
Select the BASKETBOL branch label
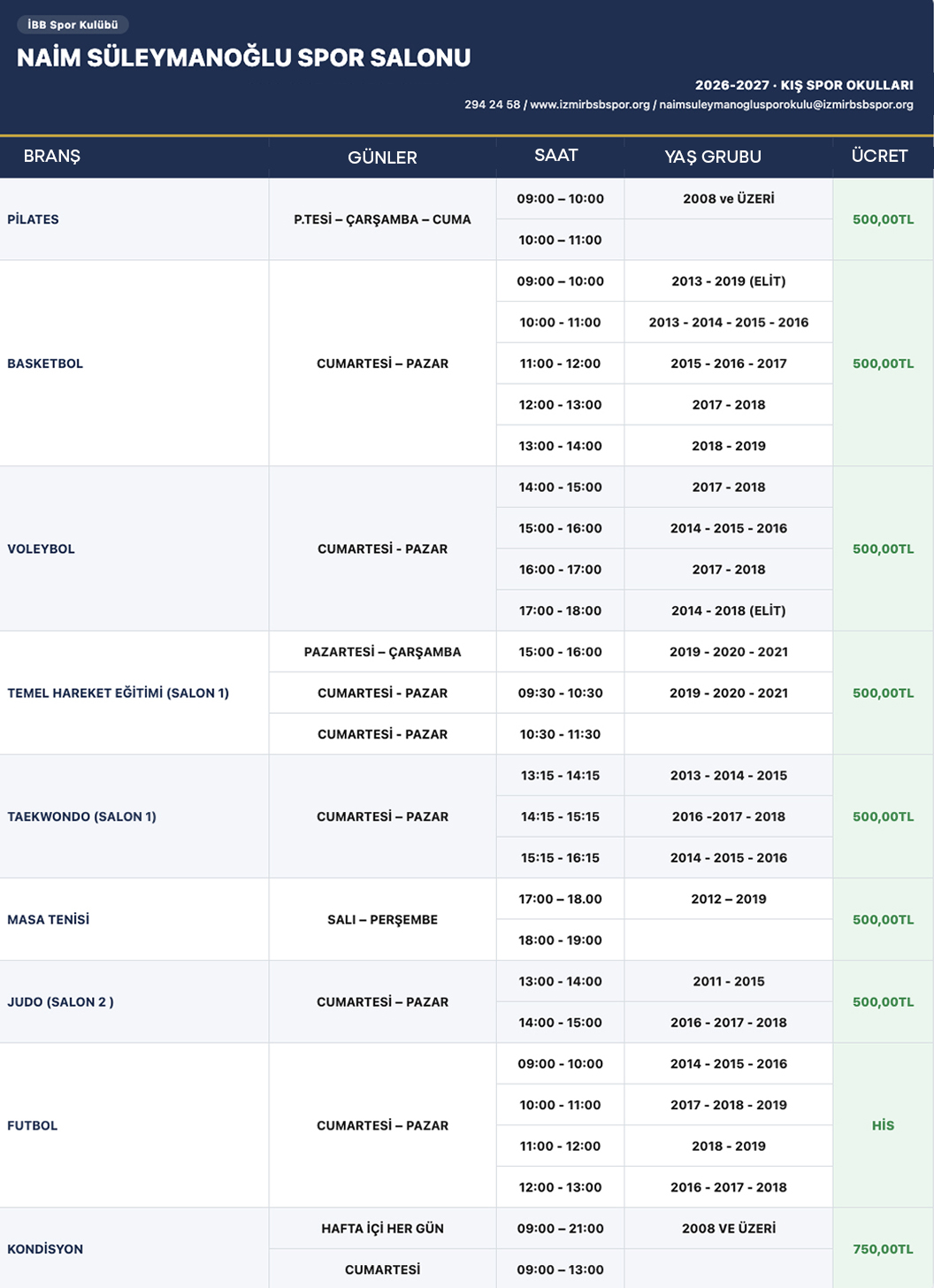tap(45, 364)
